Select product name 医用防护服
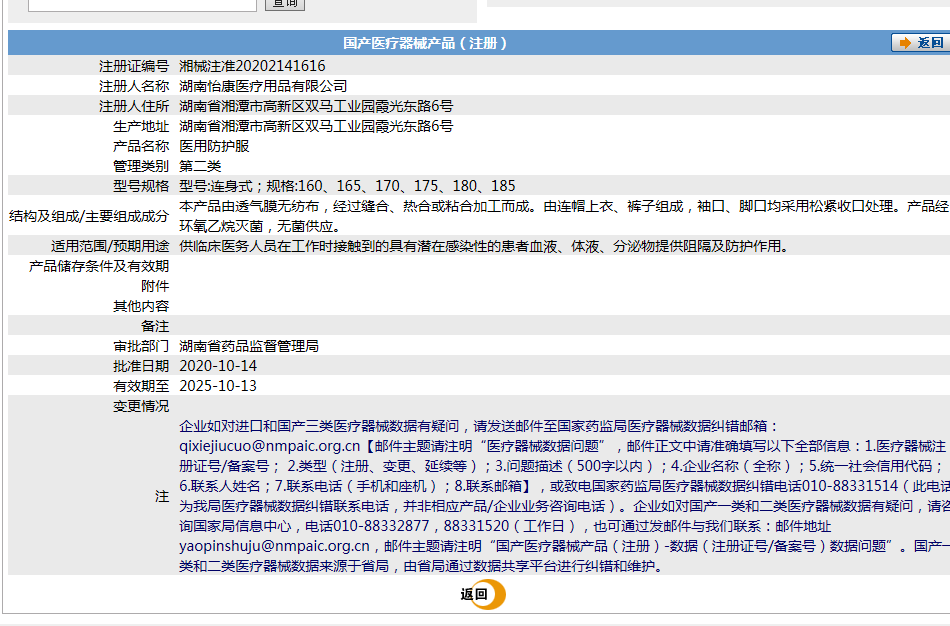 (x=214, y=146)
